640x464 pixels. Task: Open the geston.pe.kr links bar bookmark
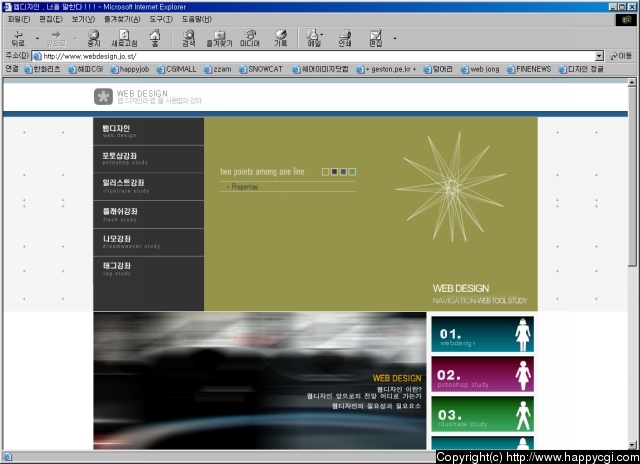pos(386,69)
